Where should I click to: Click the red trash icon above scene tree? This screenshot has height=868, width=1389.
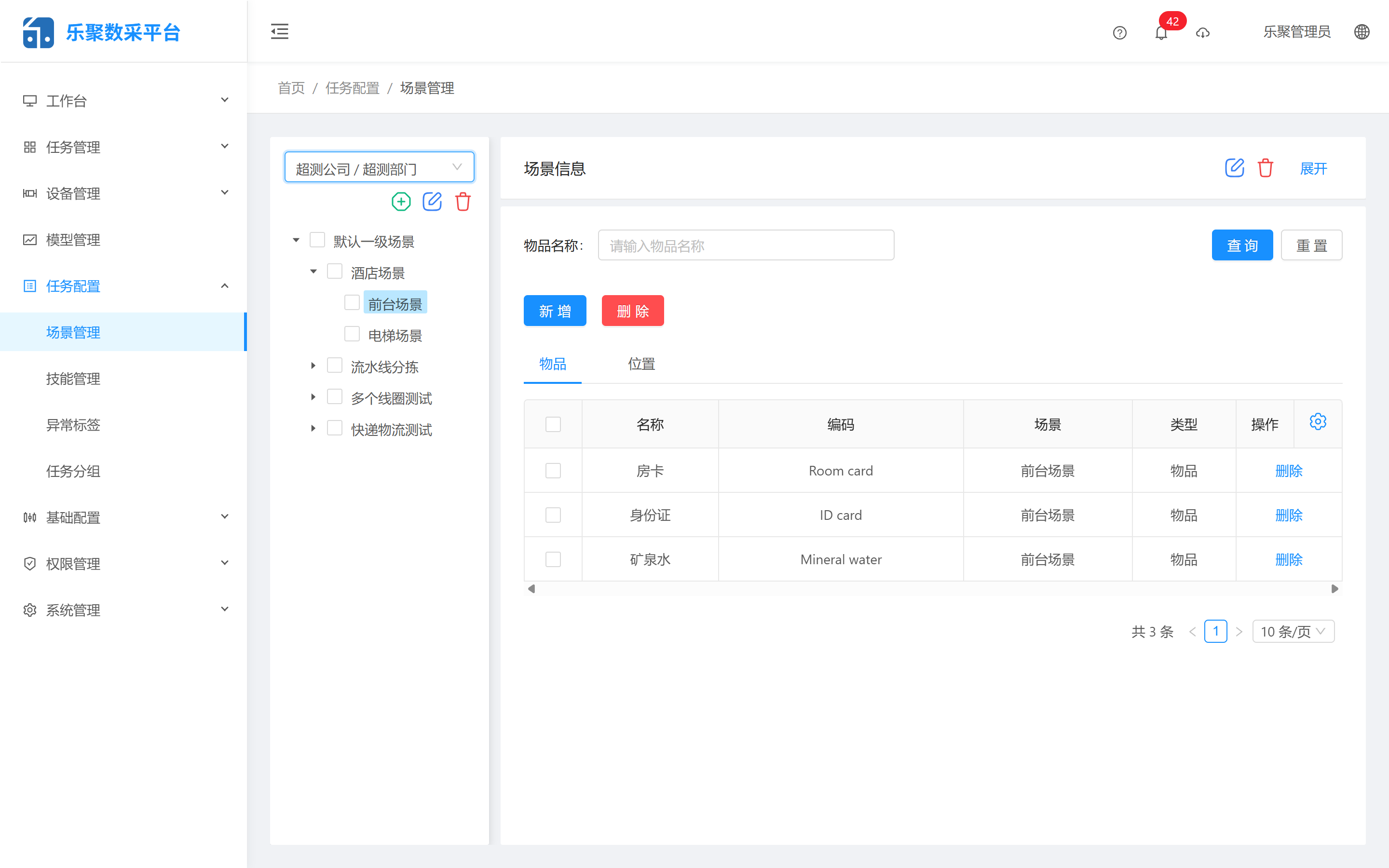463,202
